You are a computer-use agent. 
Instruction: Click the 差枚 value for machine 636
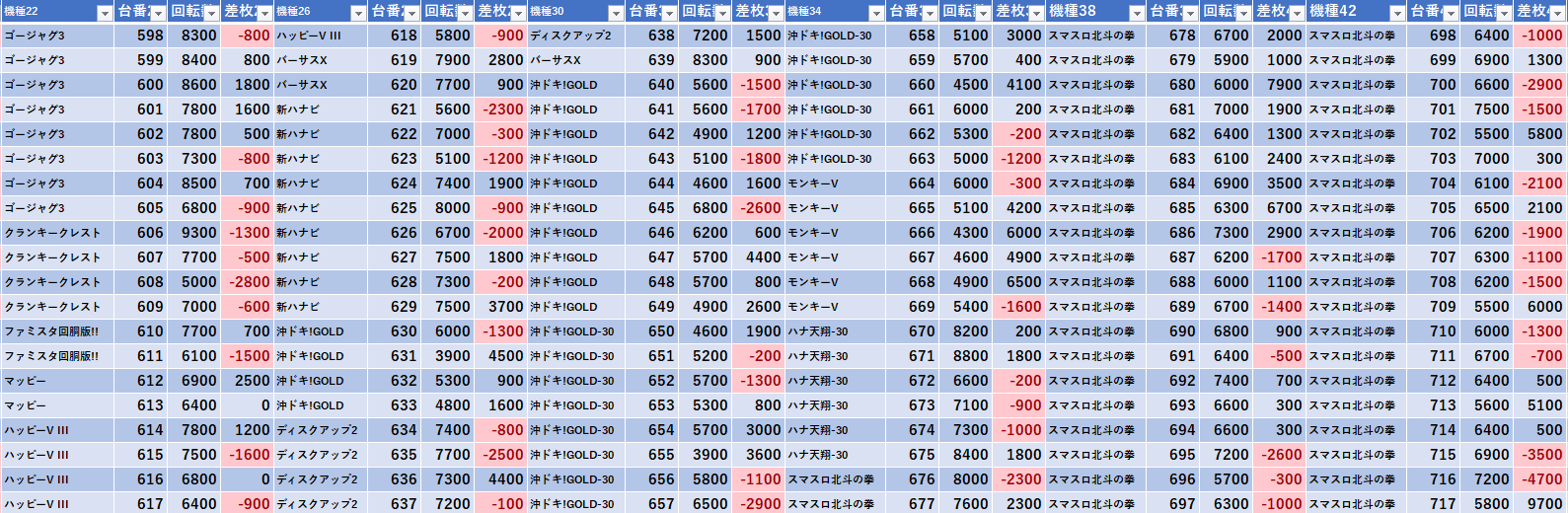[500, 479]
